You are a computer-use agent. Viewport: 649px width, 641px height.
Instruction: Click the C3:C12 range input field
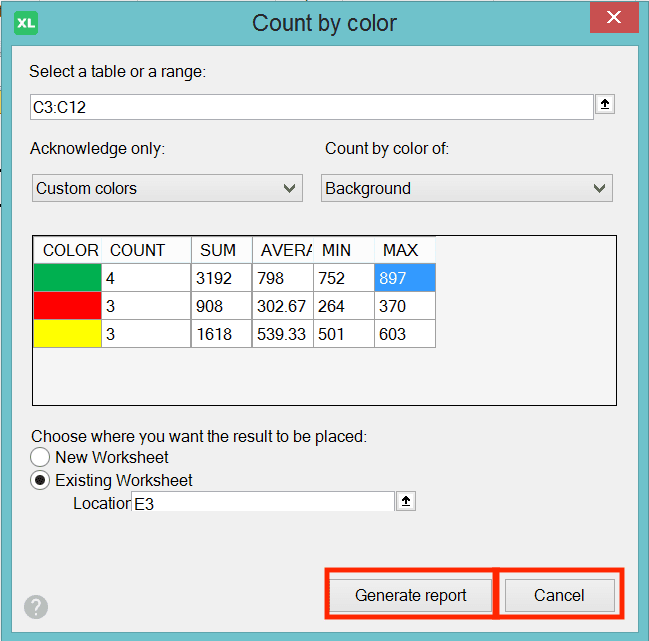click(312, 107)
